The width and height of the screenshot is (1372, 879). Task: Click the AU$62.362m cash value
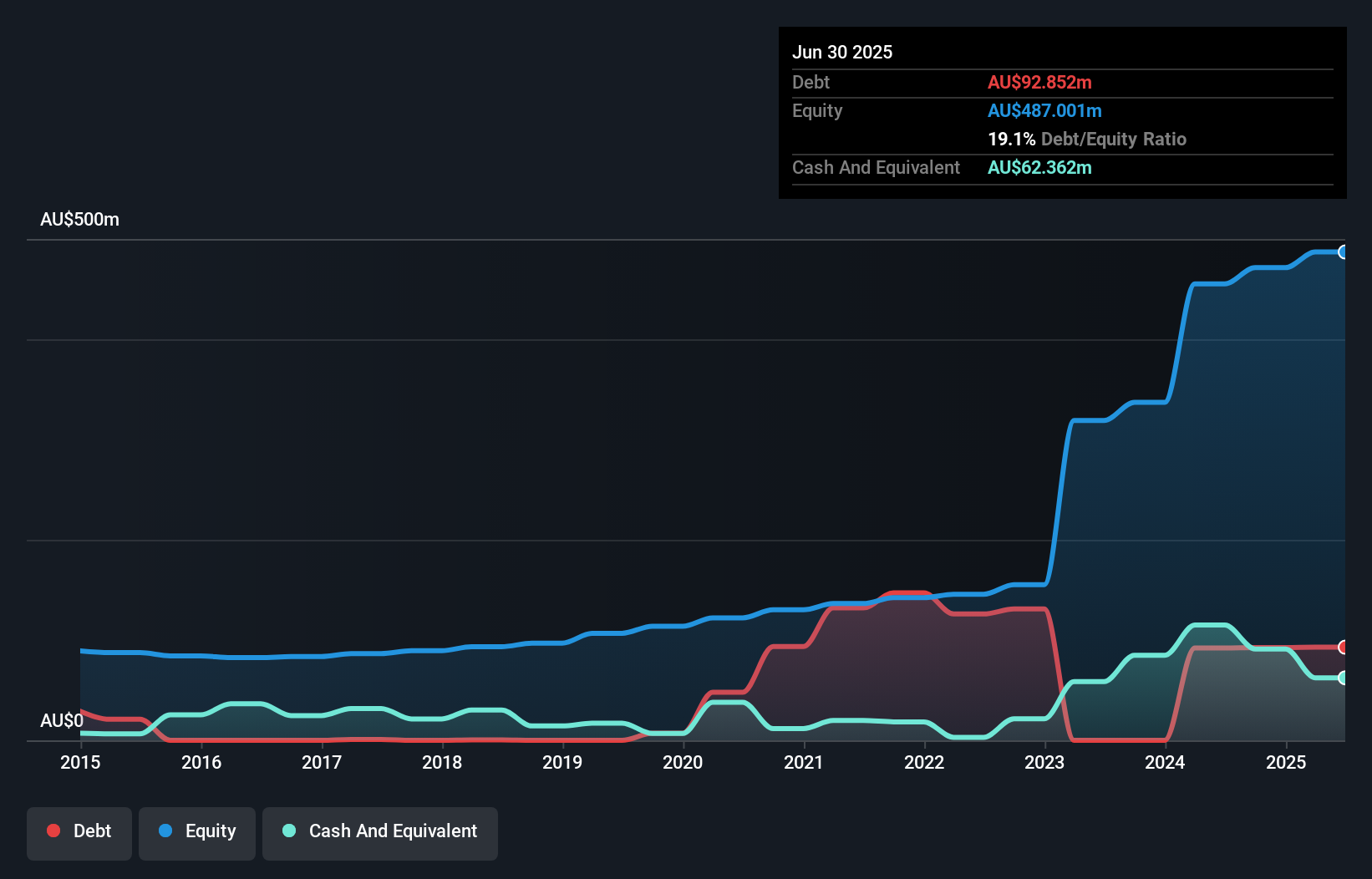(x=1039, y=167)
